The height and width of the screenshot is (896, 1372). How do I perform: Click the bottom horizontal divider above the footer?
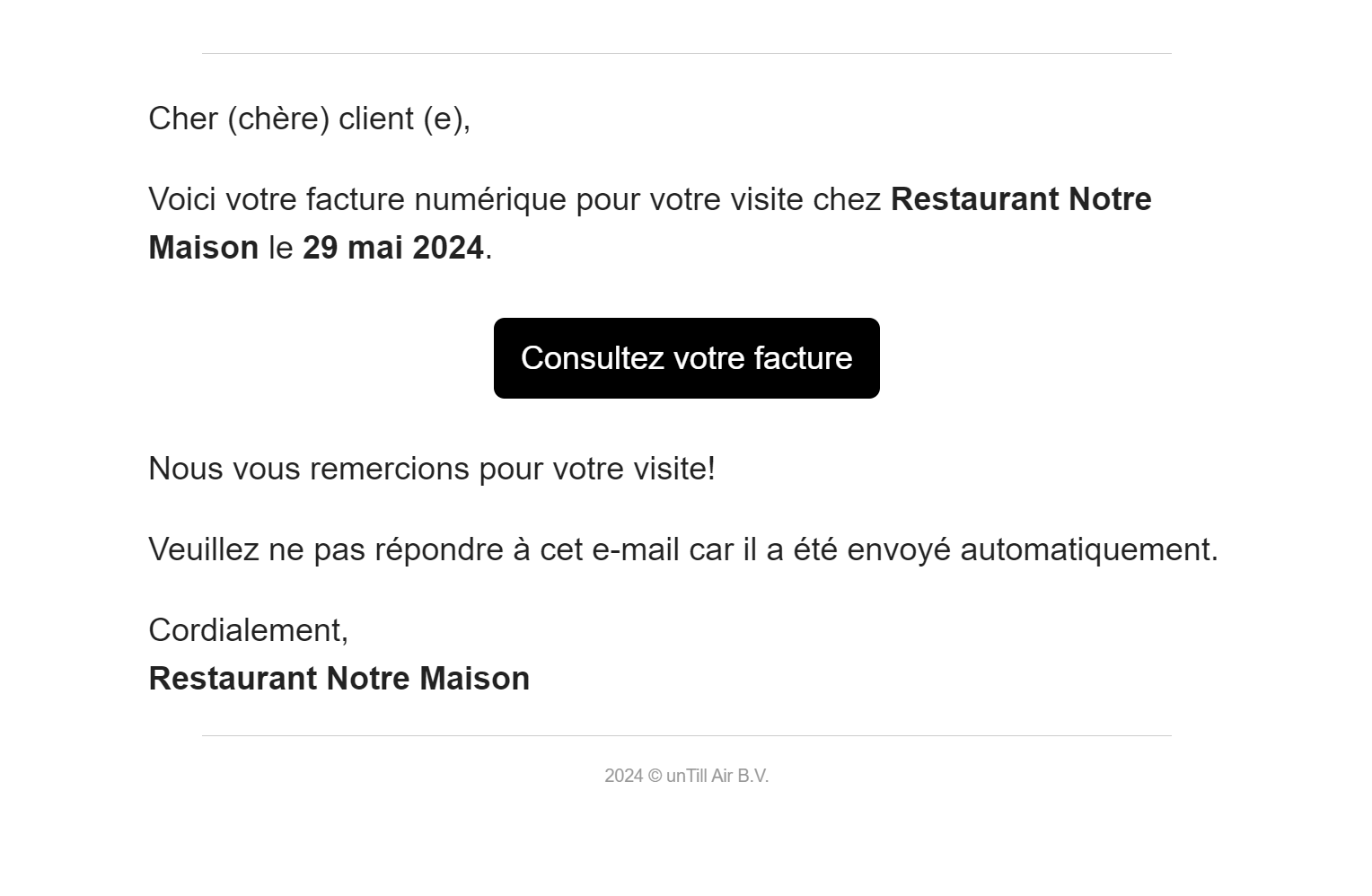tap(686, 735)
